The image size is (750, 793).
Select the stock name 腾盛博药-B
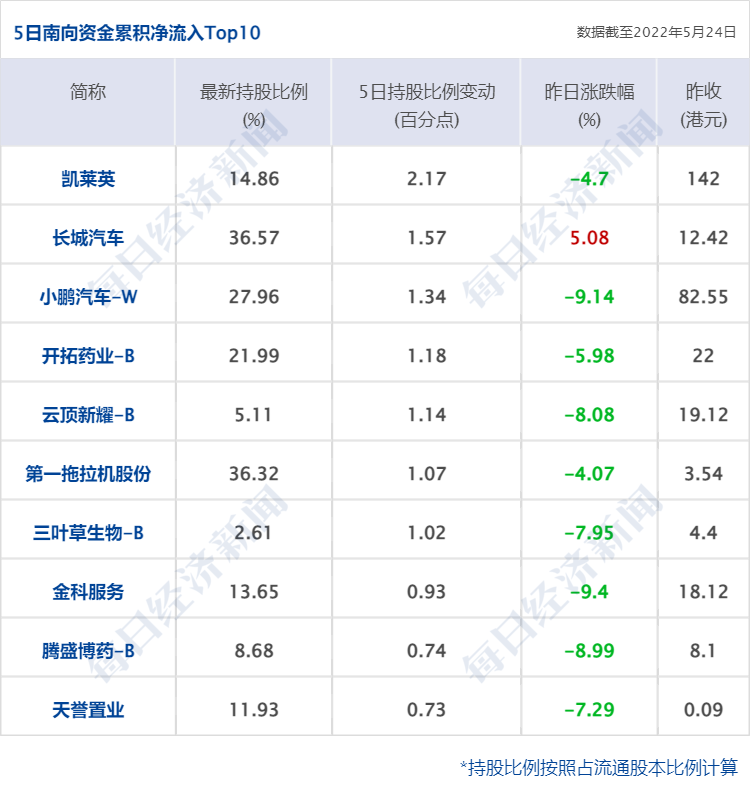pyautogui.click(x=89, y=651)
